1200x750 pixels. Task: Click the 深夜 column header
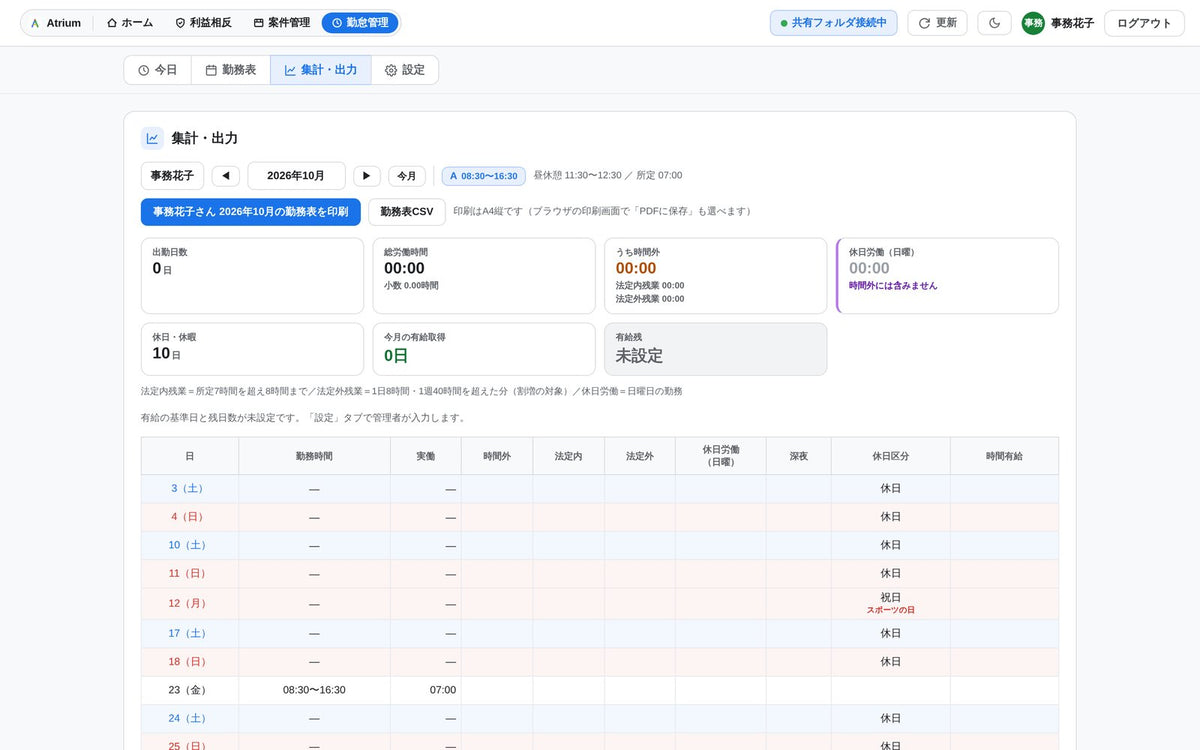pyautogui.click(x=799, y=456)
